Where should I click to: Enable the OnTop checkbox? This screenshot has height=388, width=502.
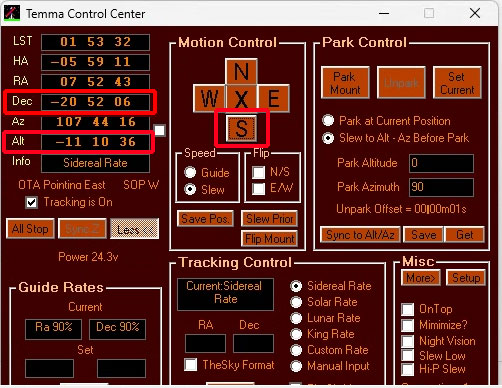coord(408,309)
